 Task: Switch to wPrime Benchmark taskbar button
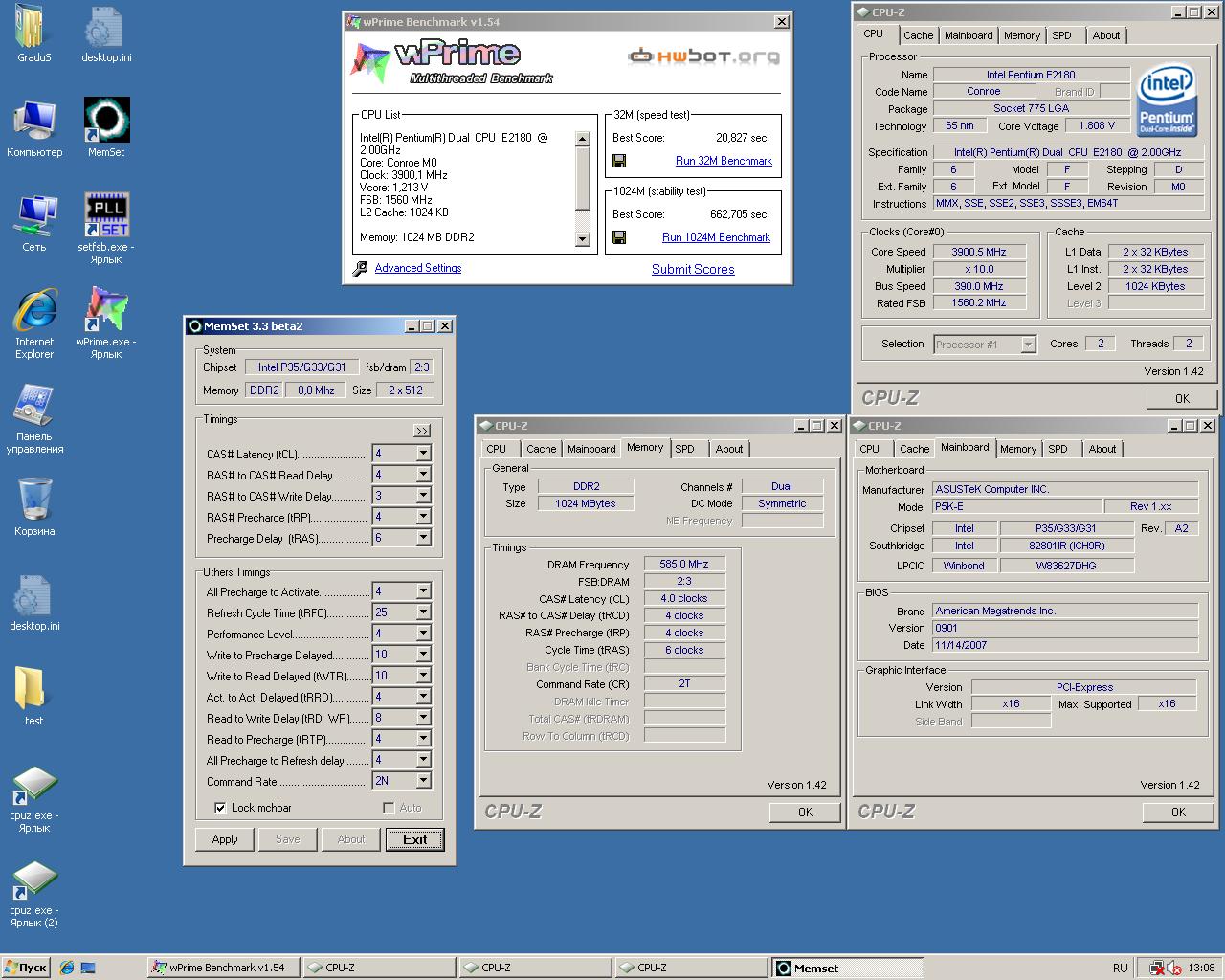click(x=224, y=968)
